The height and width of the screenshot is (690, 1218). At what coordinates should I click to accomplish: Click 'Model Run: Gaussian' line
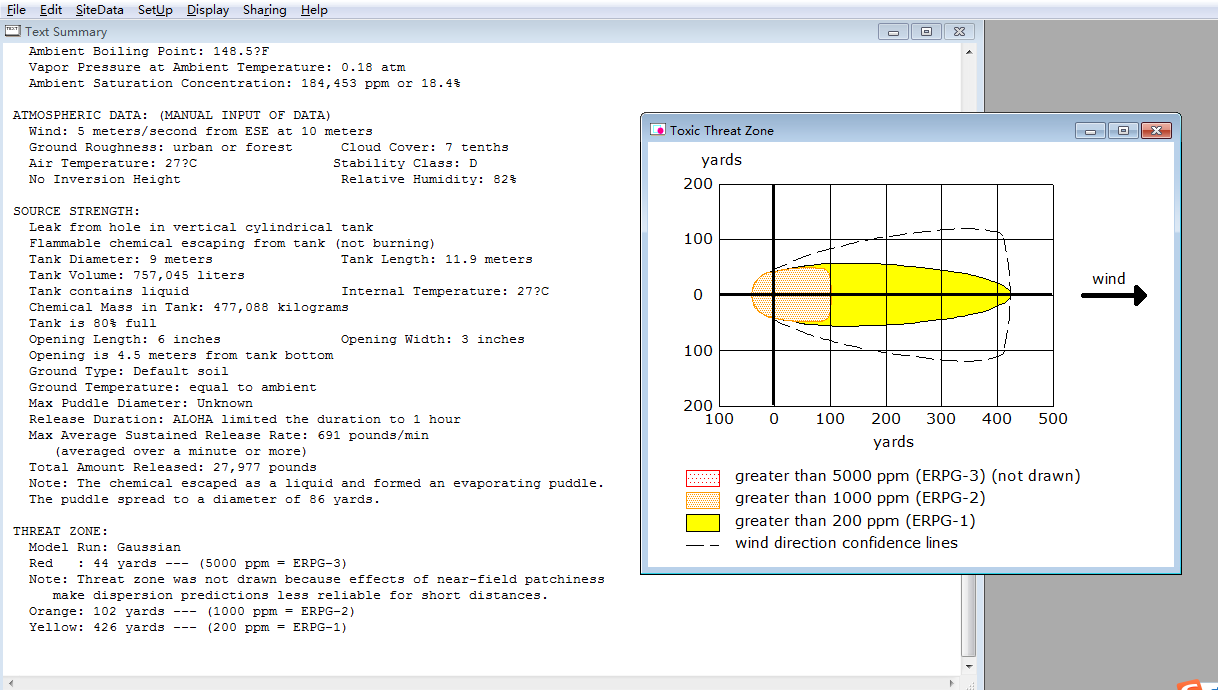tap(105, 547)
